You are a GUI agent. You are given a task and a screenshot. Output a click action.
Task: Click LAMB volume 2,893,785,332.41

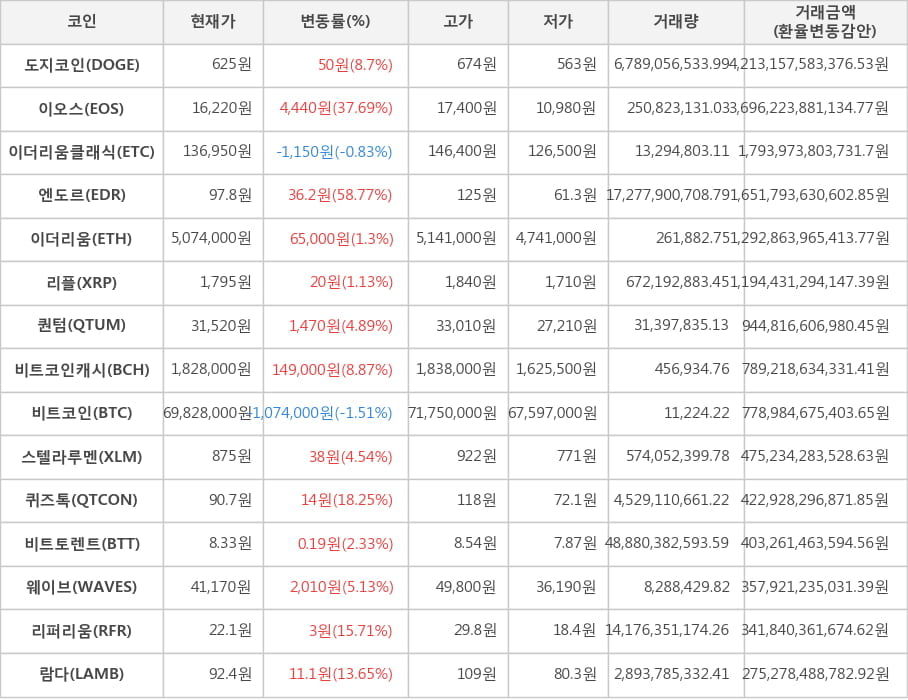click(672, 674)
